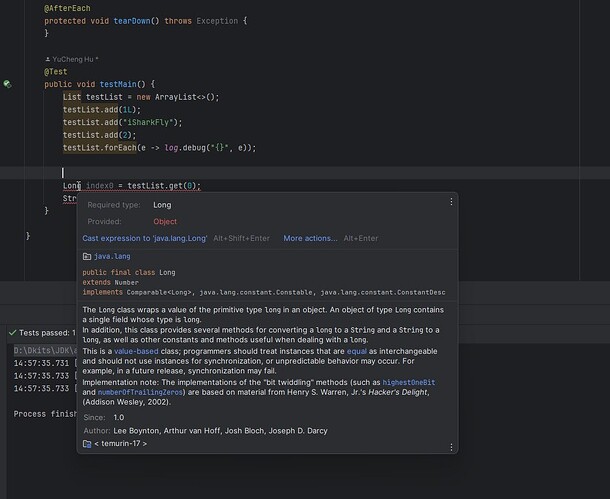Click the author icon beside YuCheng Hu
Screen dimensions: 610x499
[x=47, y=60]
